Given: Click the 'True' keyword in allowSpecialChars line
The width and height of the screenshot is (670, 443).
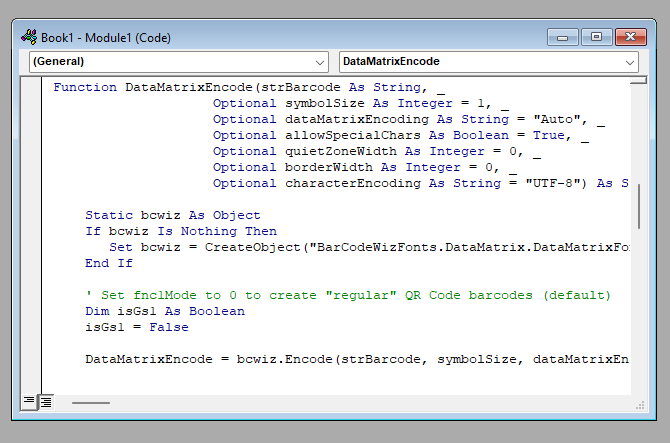Looking at the screenshot, I should click(x=549, y=135).
